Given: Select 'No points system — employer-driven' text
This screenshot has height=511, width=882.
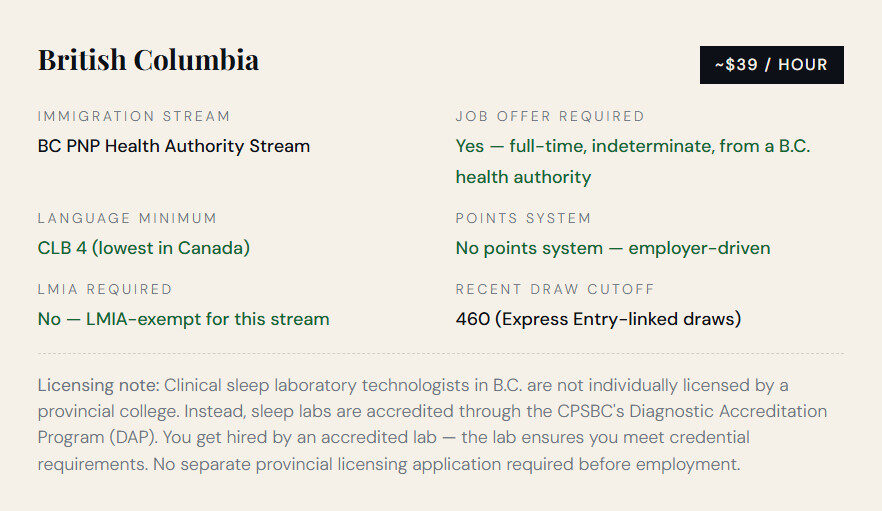Looking at the screenshot, I should [x=613, y=248].
